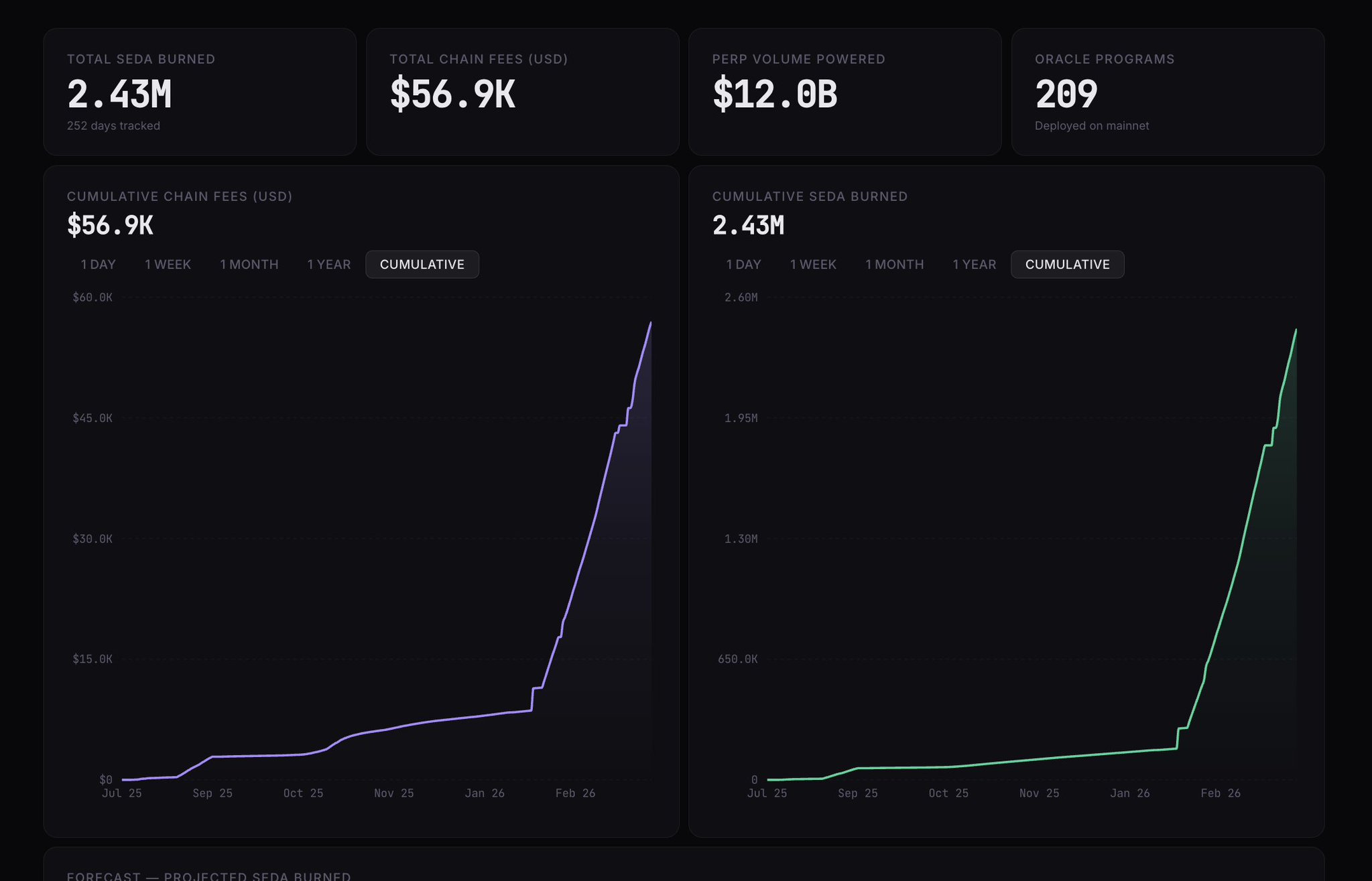The width and height of the screenshot is (1372, 881).
Task: Click the Jan 26 label on burned chart
Action: (x=1129, y=793)
